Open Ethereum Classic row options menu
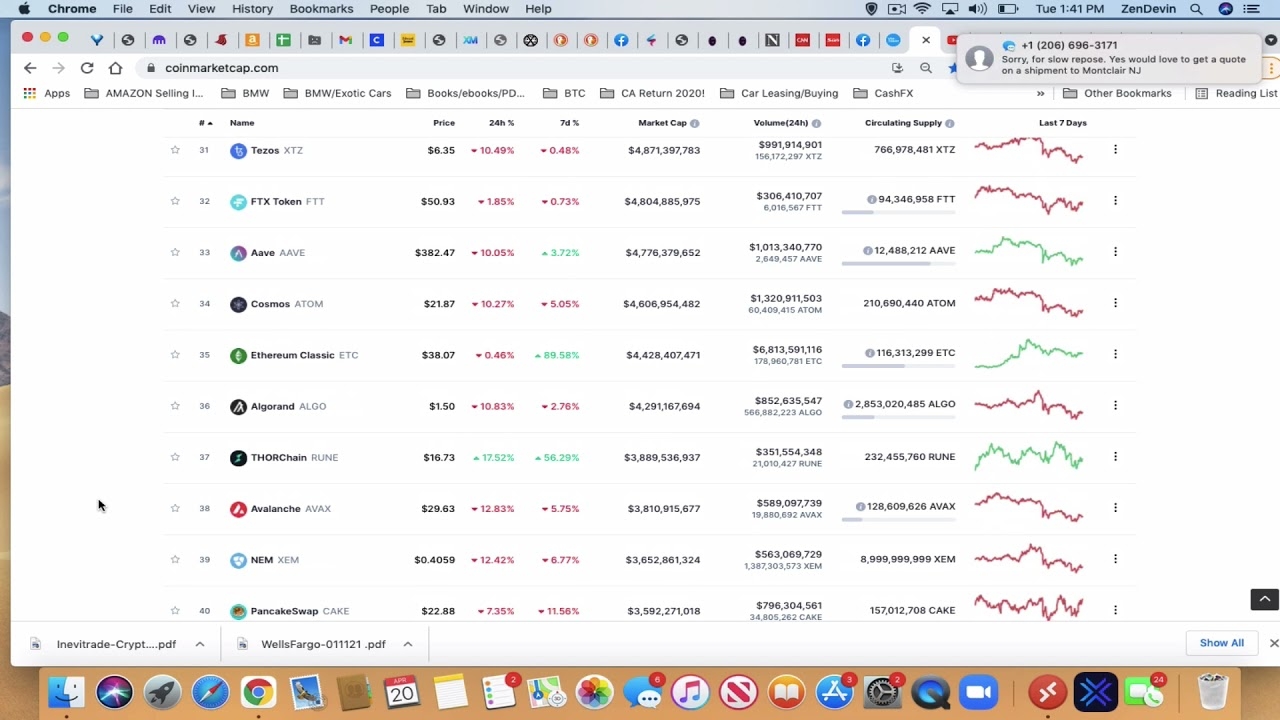This screenshot has width=1280, height=720. click(x=1115, y=354)
